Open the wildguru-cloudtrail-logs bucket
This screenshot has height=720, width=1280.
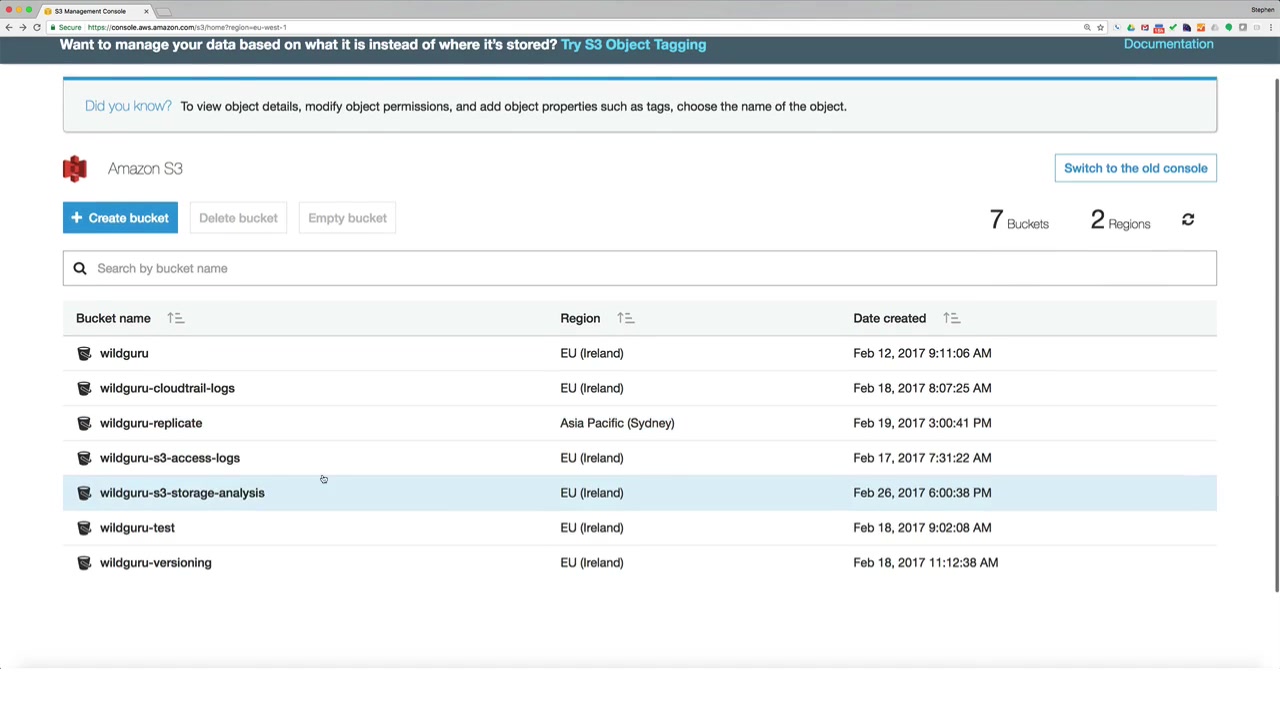pos(167,388)
